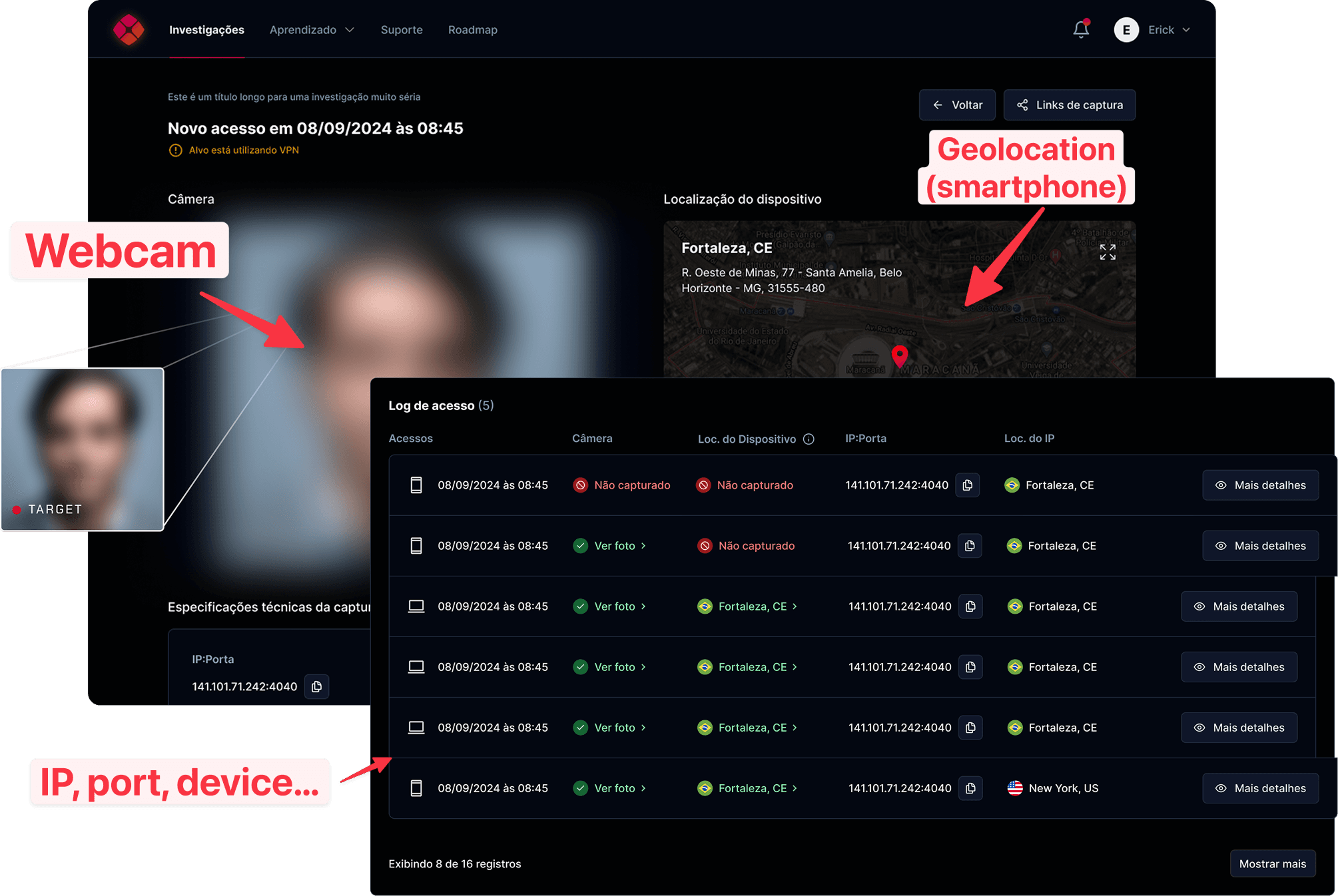This screenshot has height=896, width=1338.
Task: Switch to the Investigações tab
Action: [206, 29]
